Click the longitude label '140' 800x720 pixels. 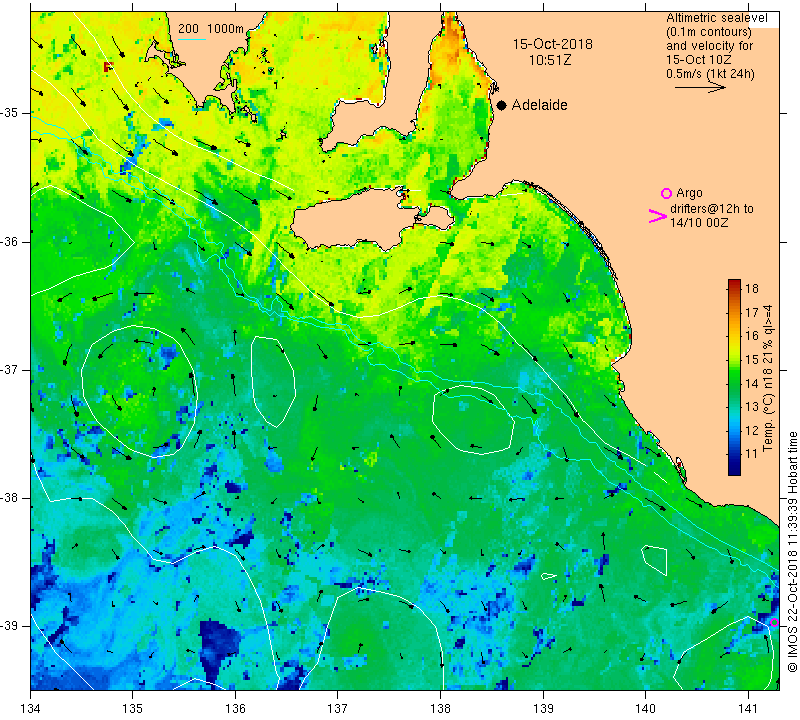pos(645,708)
